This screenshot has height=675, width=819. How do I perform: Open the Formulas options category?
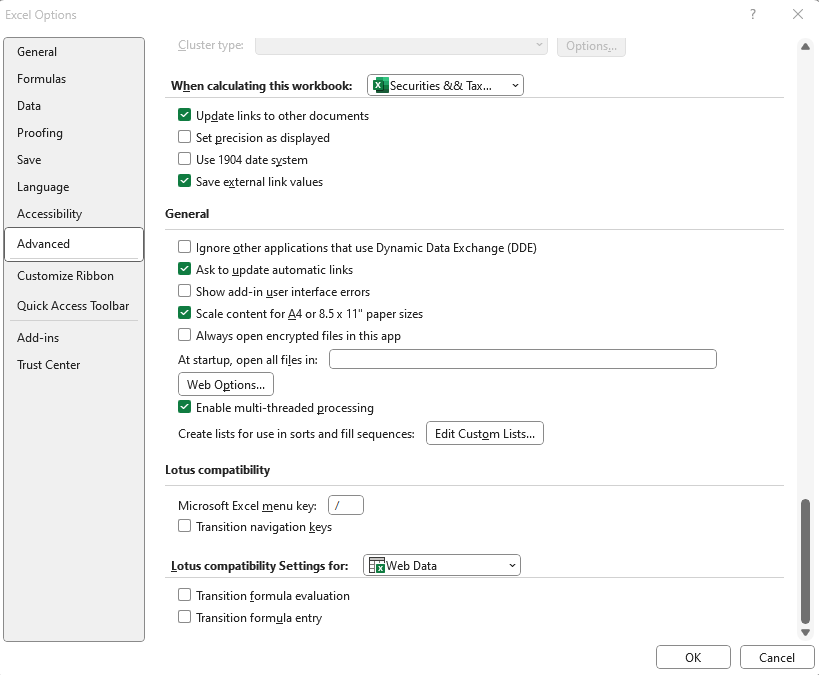coord(42,79)
